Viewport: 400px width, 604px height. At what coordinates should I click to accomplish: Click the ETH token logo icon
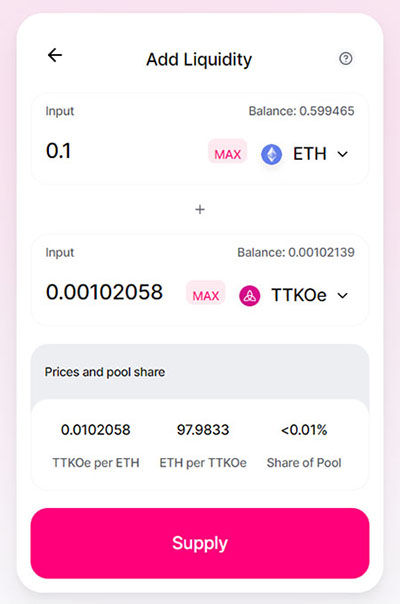point(272,154)
